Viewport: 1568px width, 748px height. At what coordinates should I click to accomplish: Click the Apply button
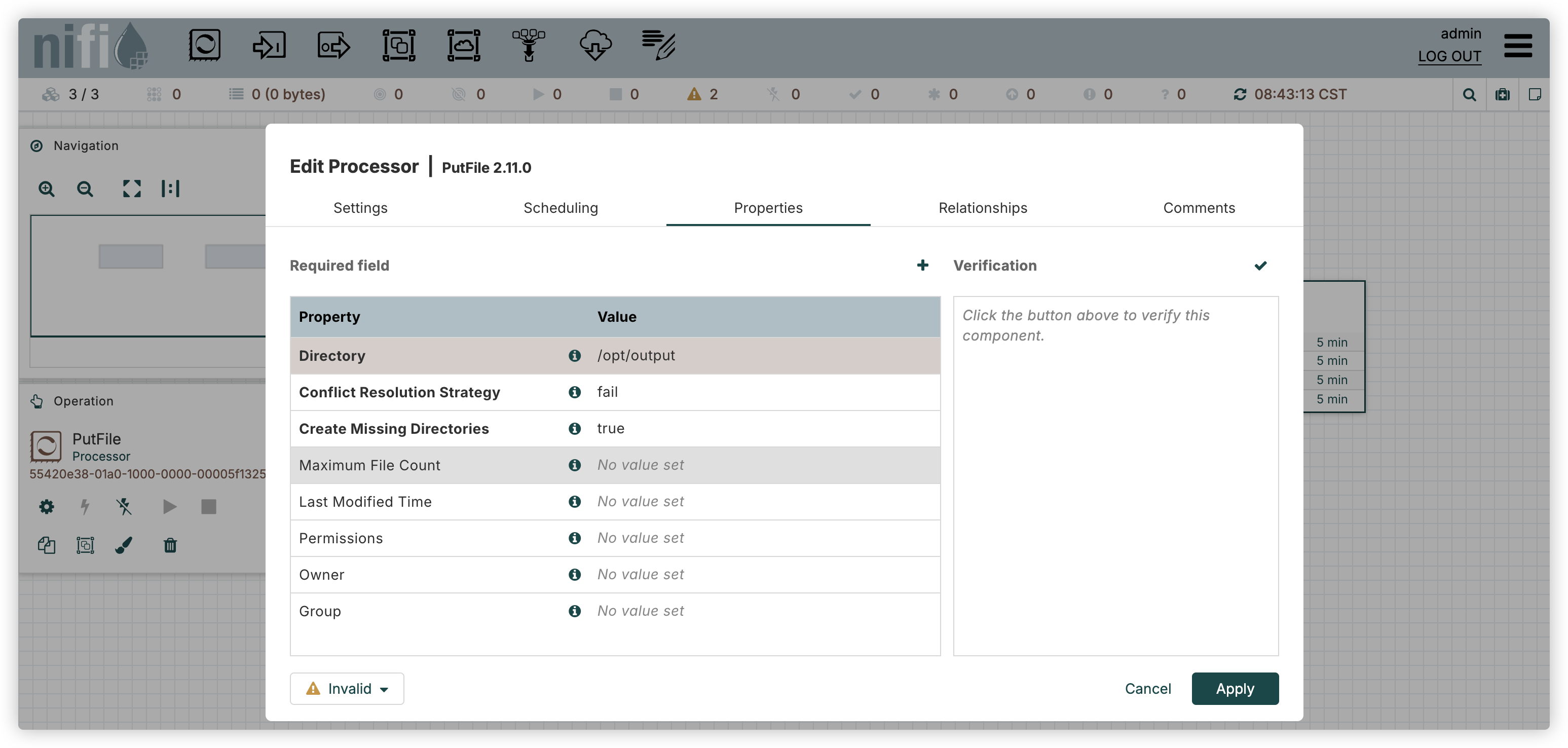coord(1235,688)
